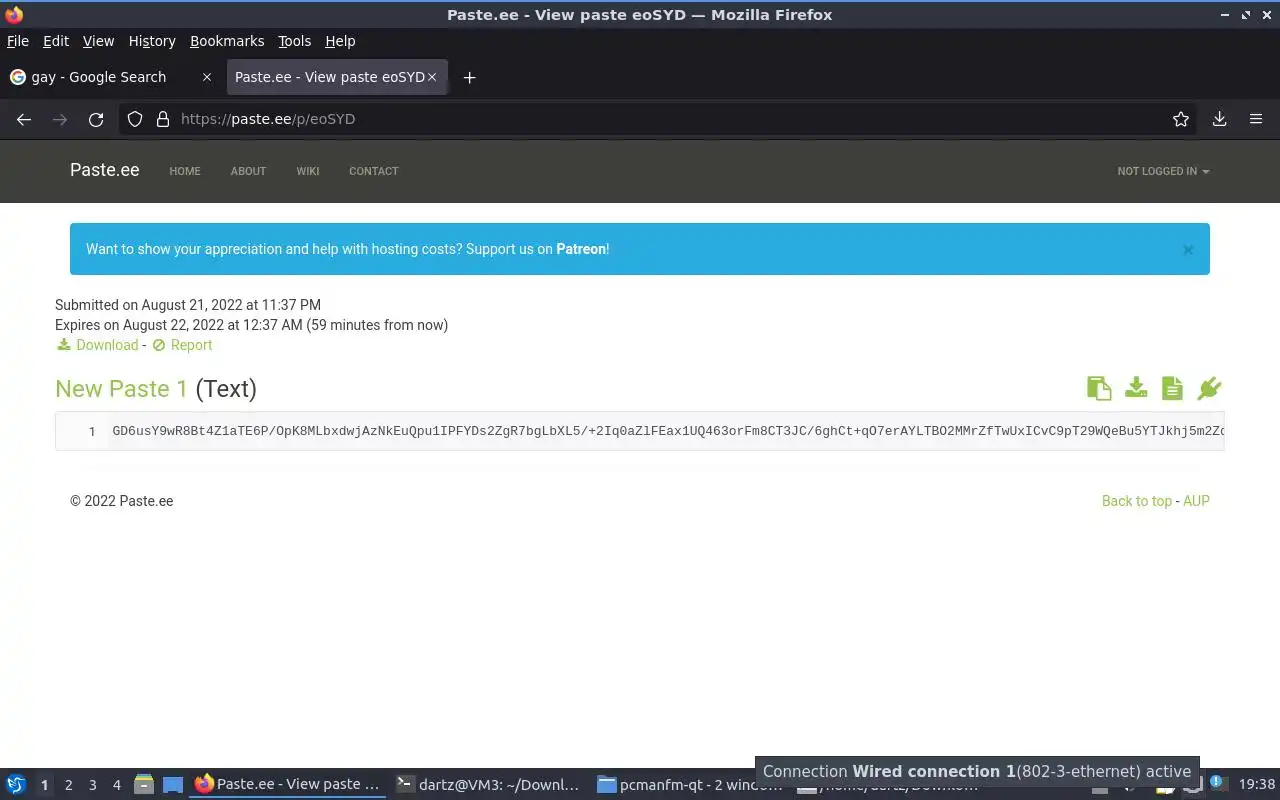Reload the Paste.ee page
The width and height of the screenshot is (1280, 800).
96,119
